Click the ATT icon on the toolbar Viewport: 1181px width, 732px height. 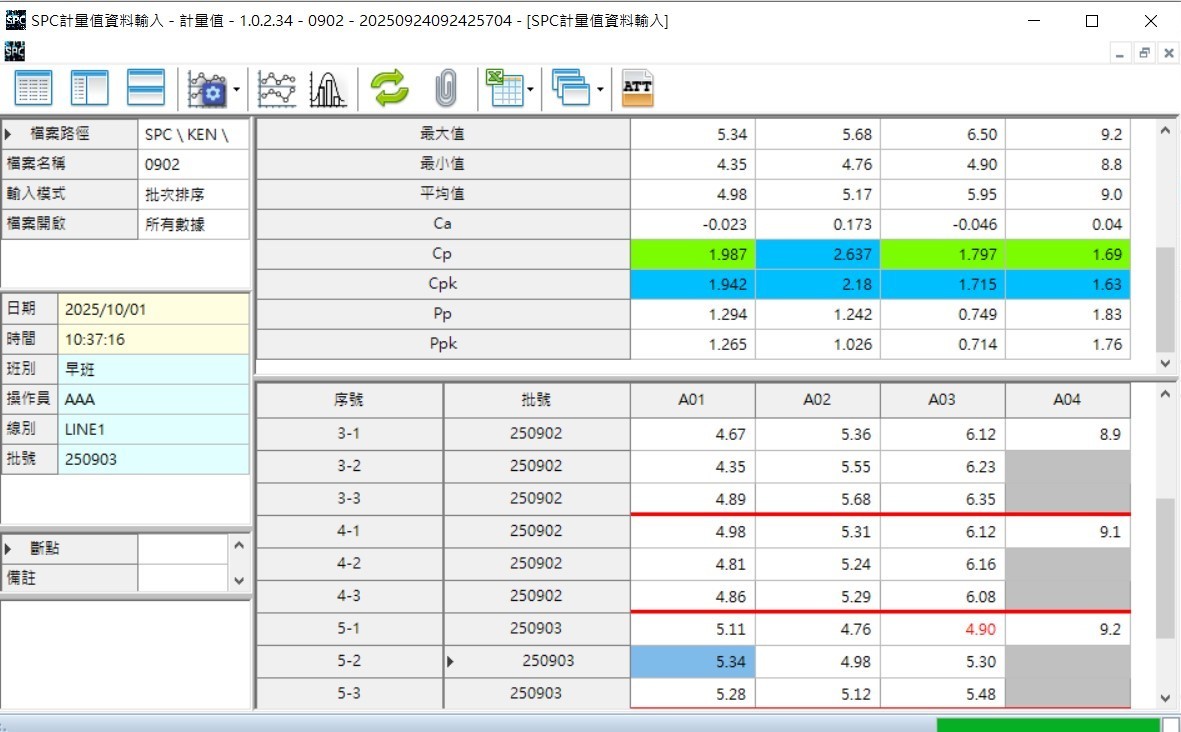pyautogui.click(x=637, y=88)
